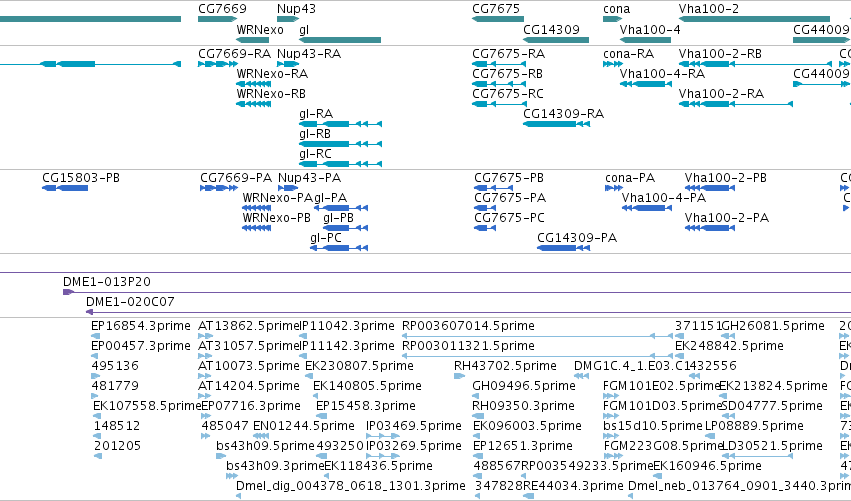Click the CG7675-RC transcript label
851x501 pixels.
click(x=508, y=94)
